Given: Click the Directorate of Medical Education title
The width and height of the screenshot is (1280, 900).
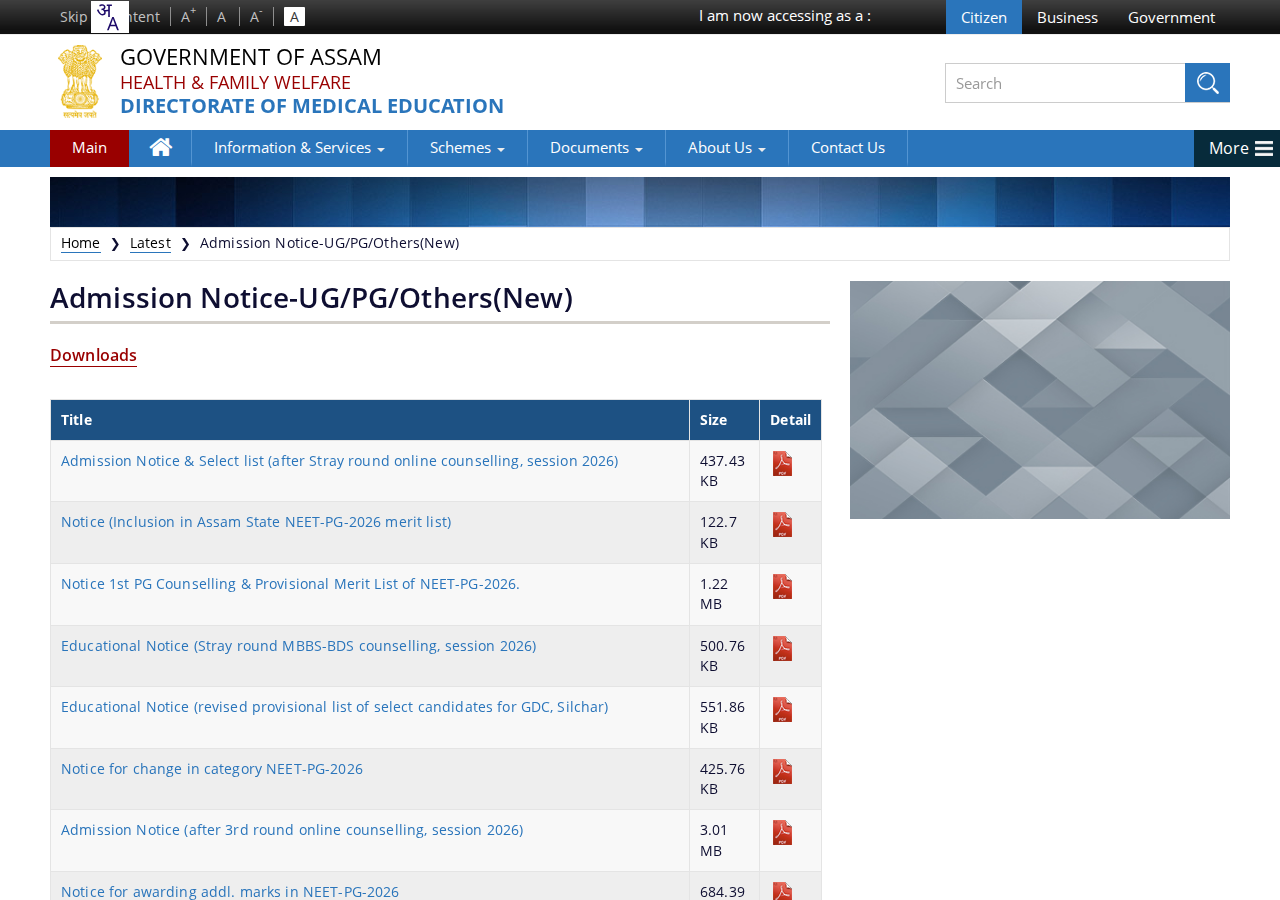Looking at the screenshot, I should pyautogui.click(x=312, y=106).
